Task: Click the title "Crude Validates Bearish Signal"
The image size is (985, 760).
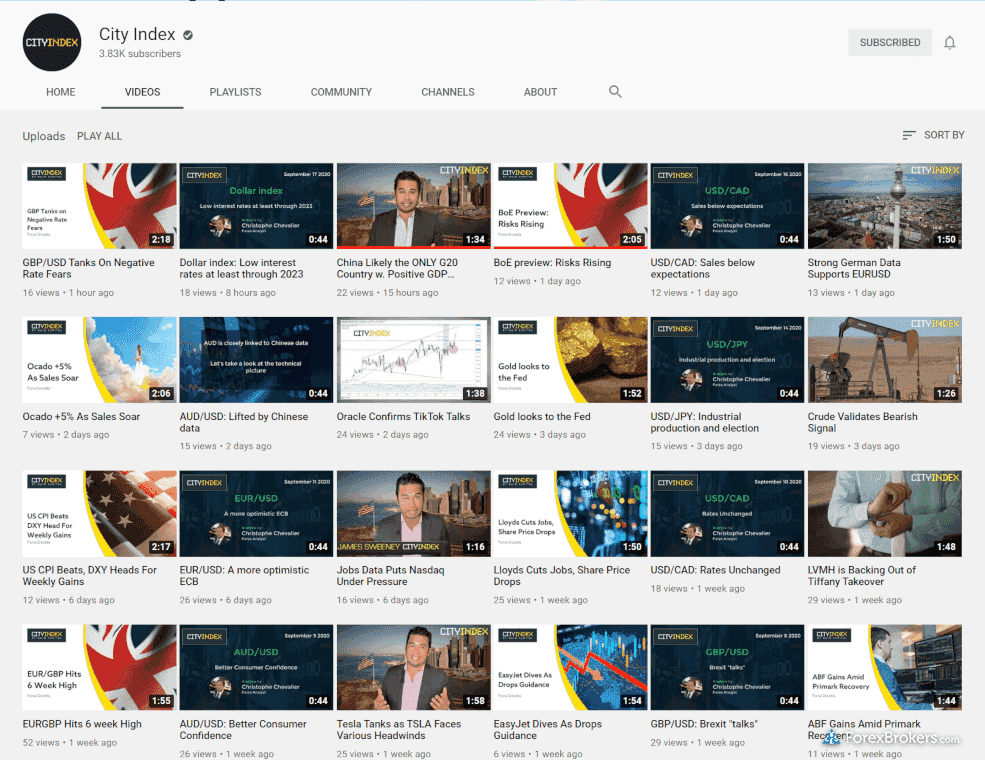Action: 863,422
